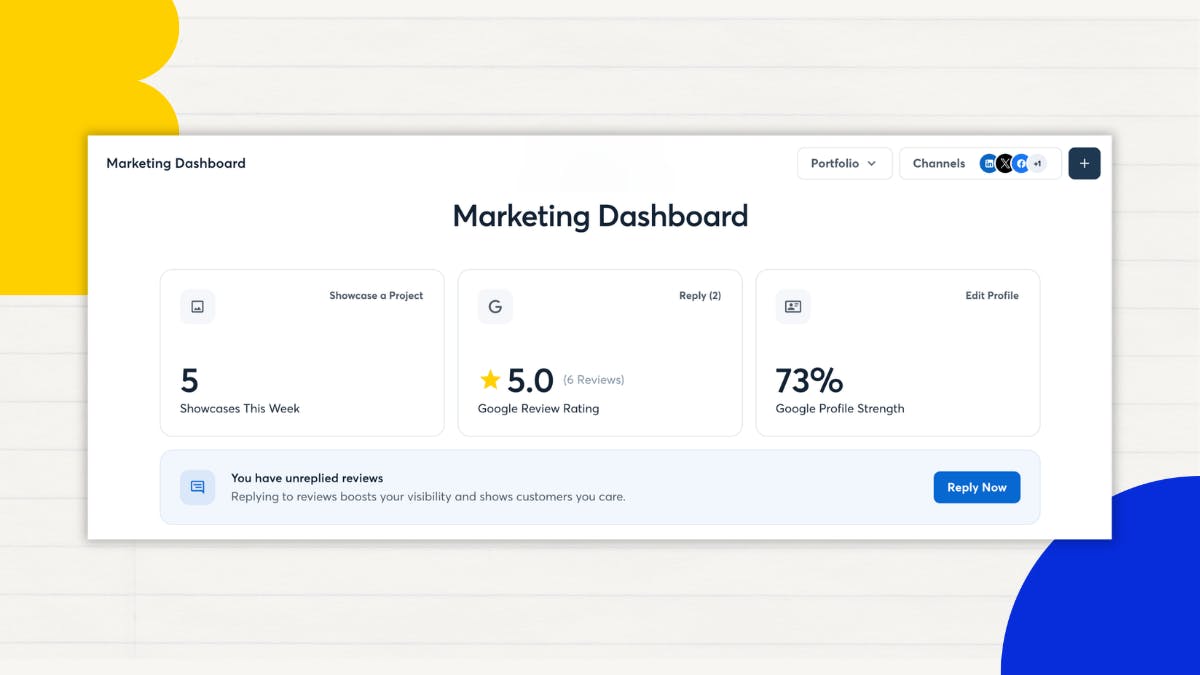Click the Edit Profile link
Screen dimensions: 1200x675
coord(992,296)
